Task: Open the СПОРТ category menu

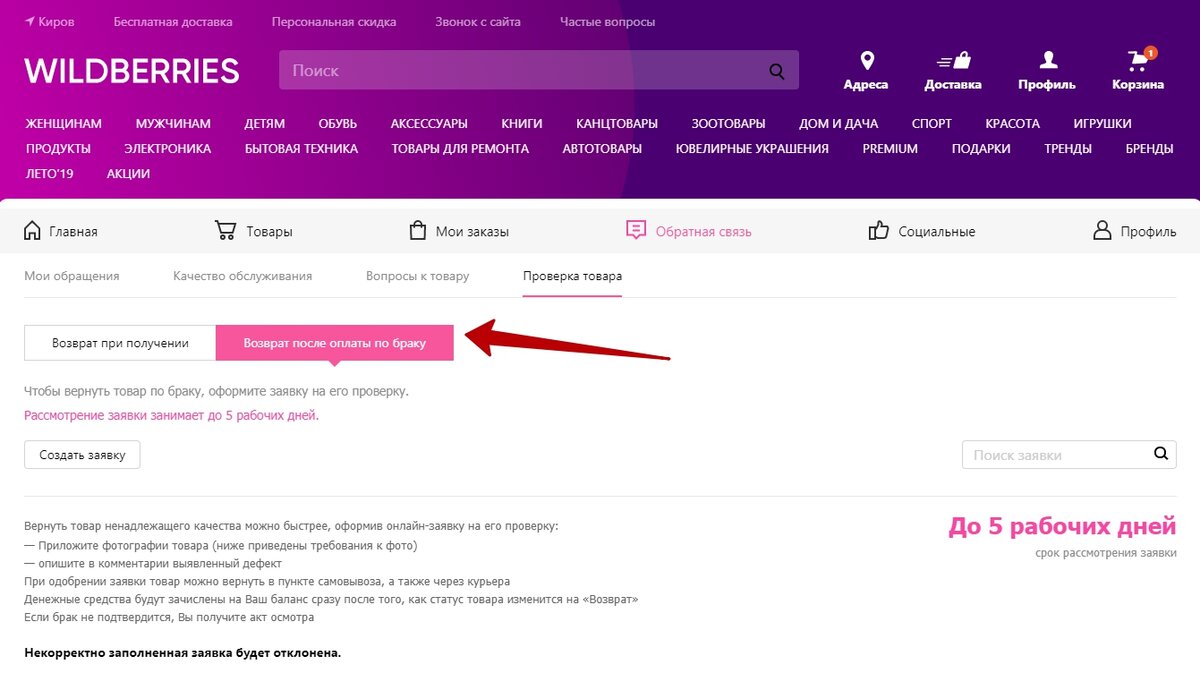Action: (x=931, y=124)
